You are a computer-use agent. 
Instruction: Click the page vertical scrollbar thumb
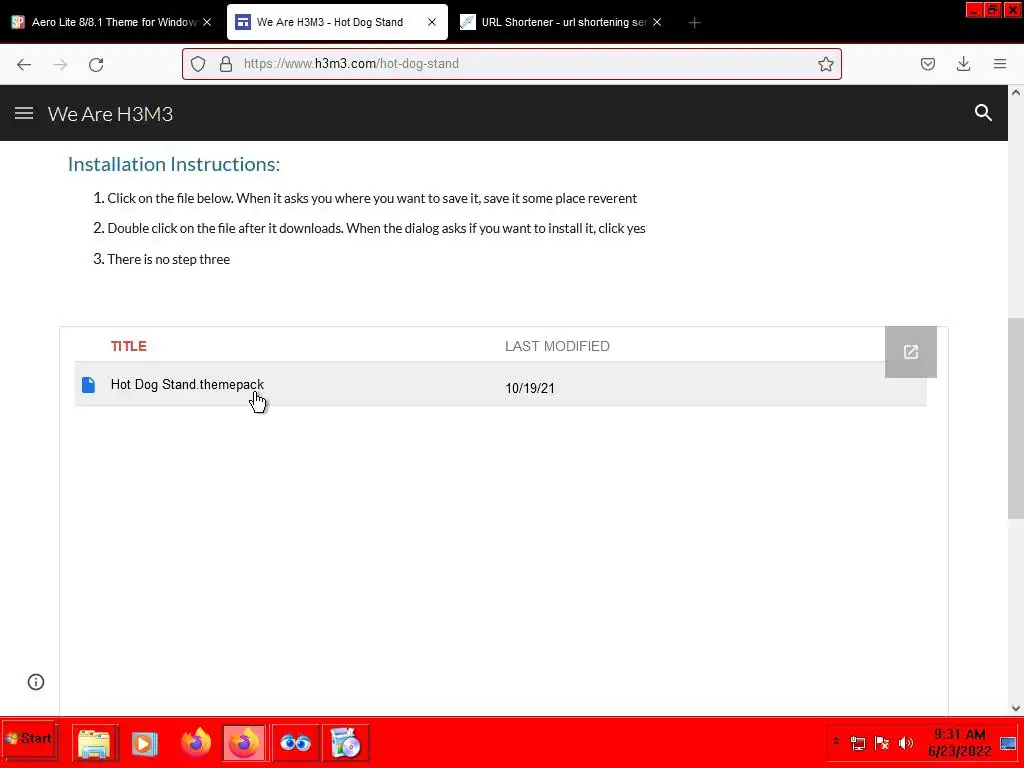pyautogui.click(x=1016, y=418)
